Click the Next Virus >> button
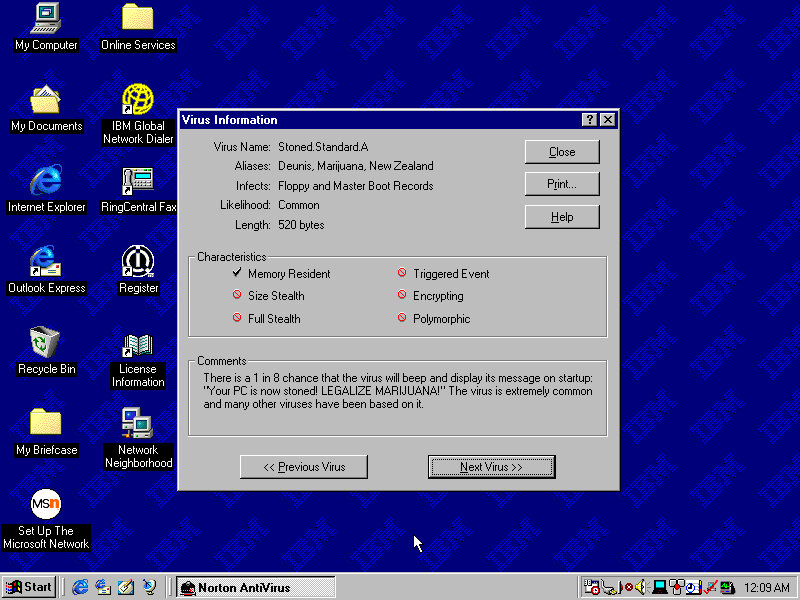Screen dimensions: 800x600 pos(491,467)
